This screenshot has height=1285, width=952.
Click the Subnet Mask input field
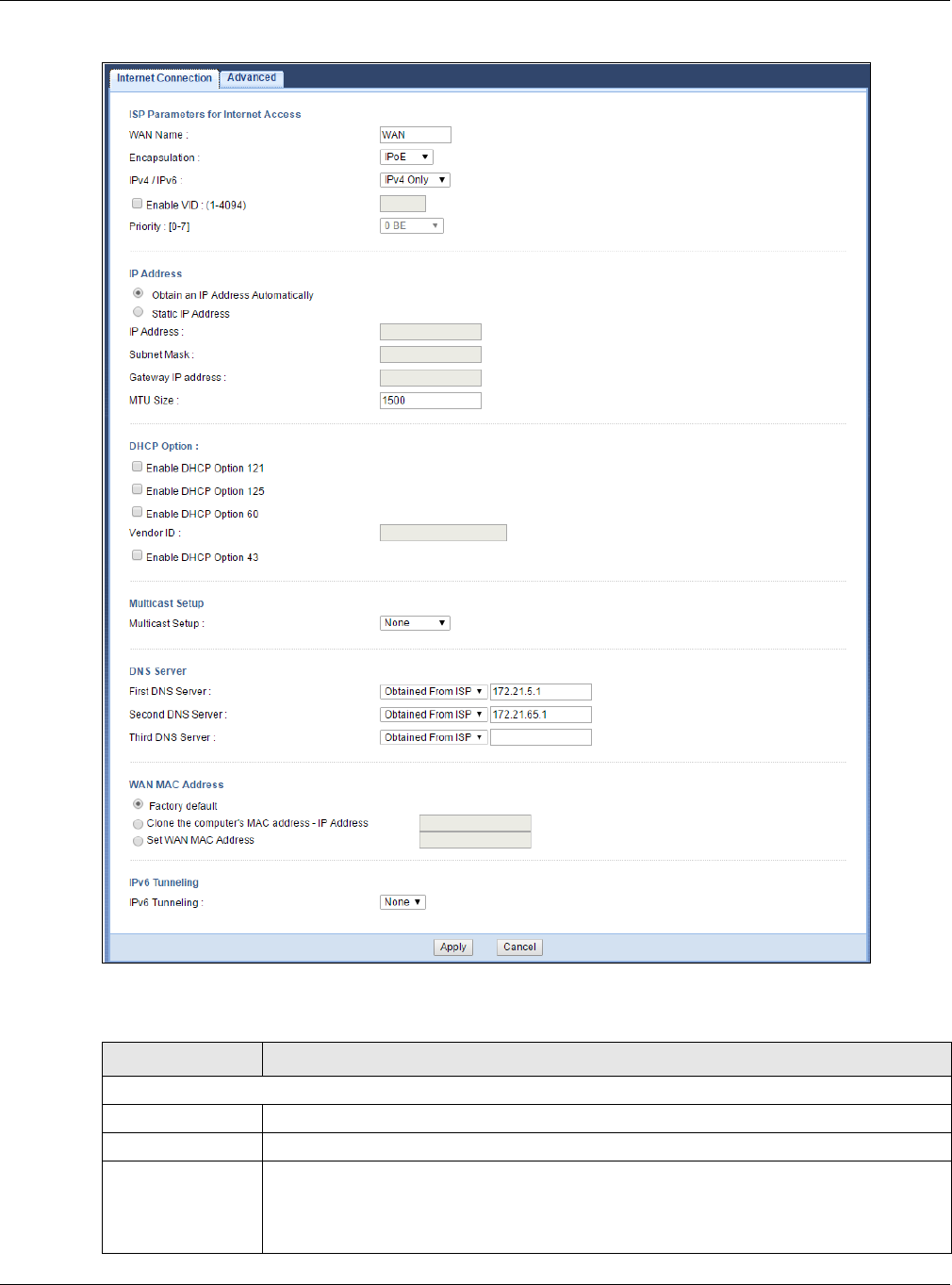[x=430, y=354]
